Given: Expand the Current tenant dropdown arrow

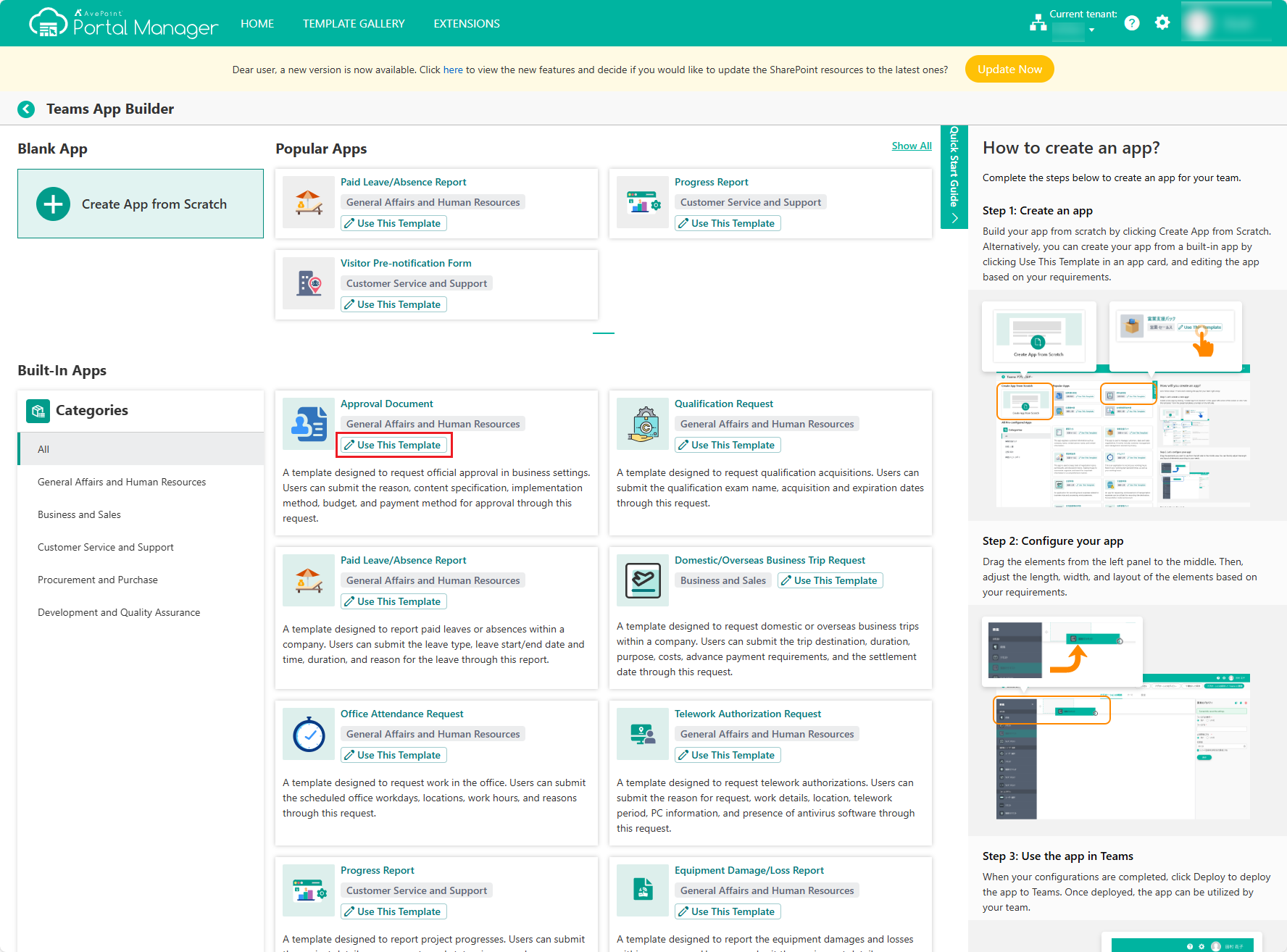Looking at the screenshot, I should [x=1091, y=30].
